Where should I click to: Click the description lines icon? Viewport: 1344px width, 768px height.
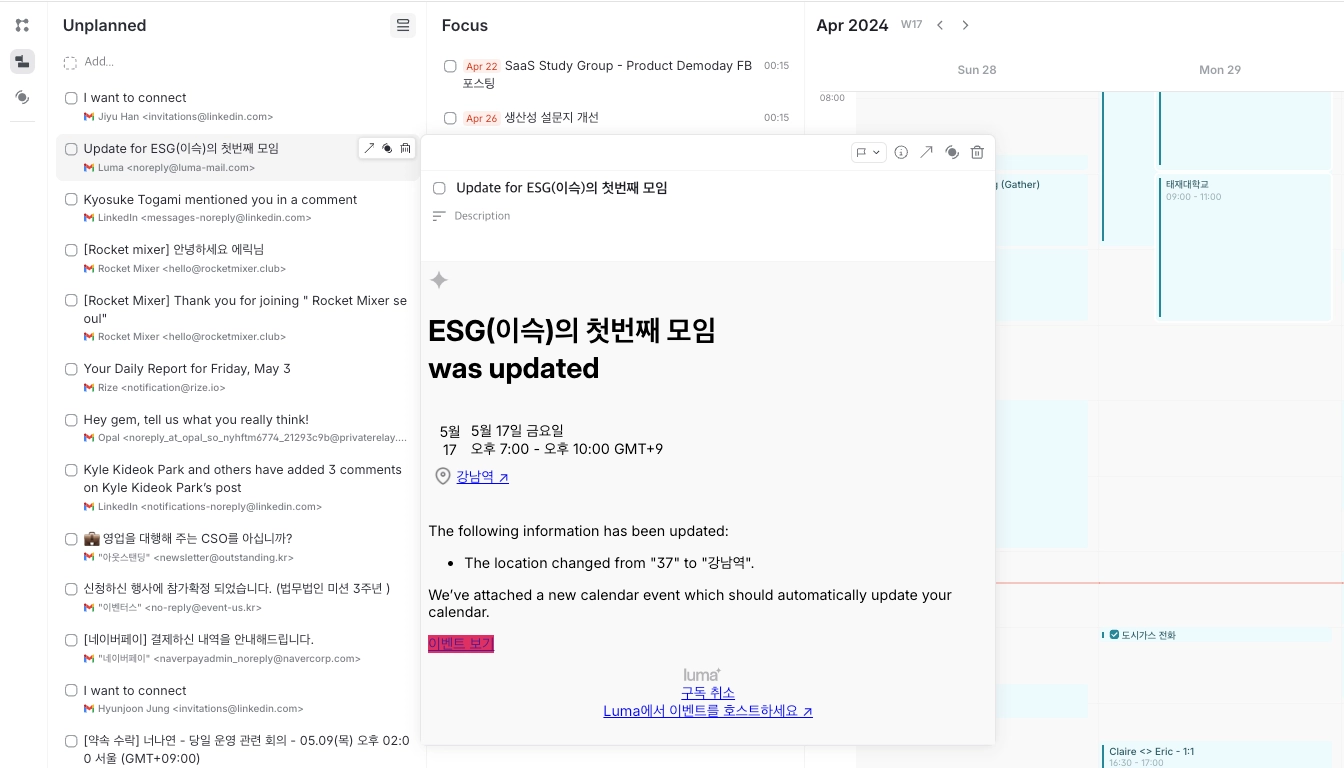tap(438, 216)
